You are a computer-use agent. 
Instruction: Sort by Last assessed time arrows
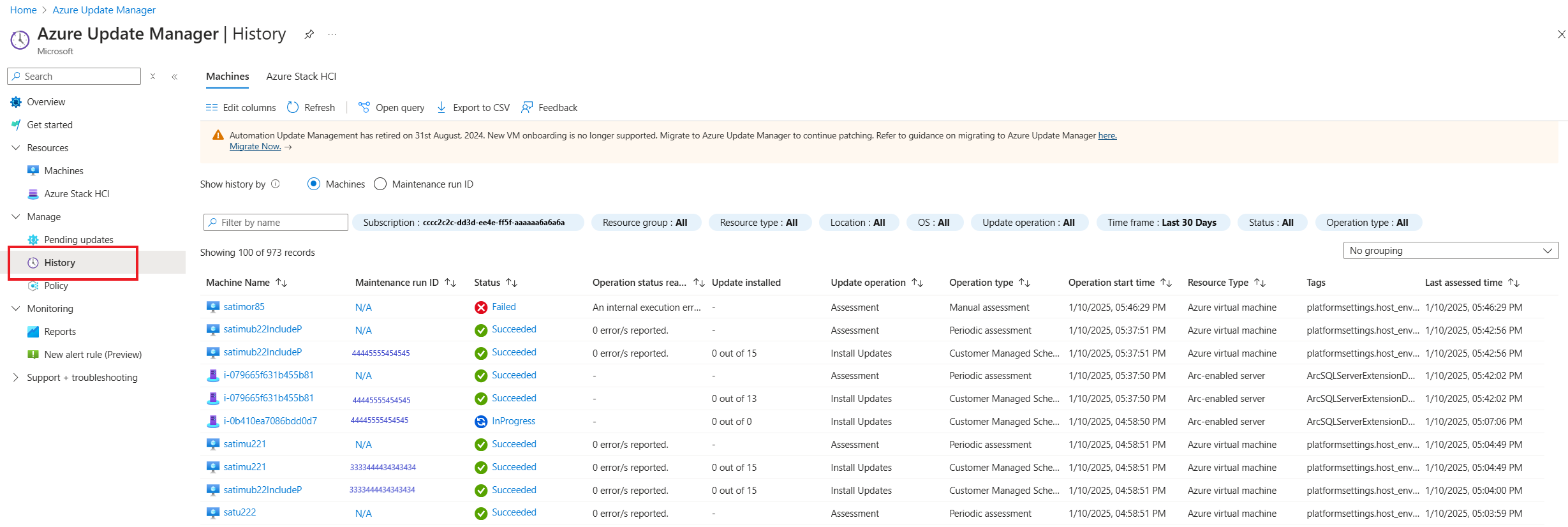(1514, 283)
